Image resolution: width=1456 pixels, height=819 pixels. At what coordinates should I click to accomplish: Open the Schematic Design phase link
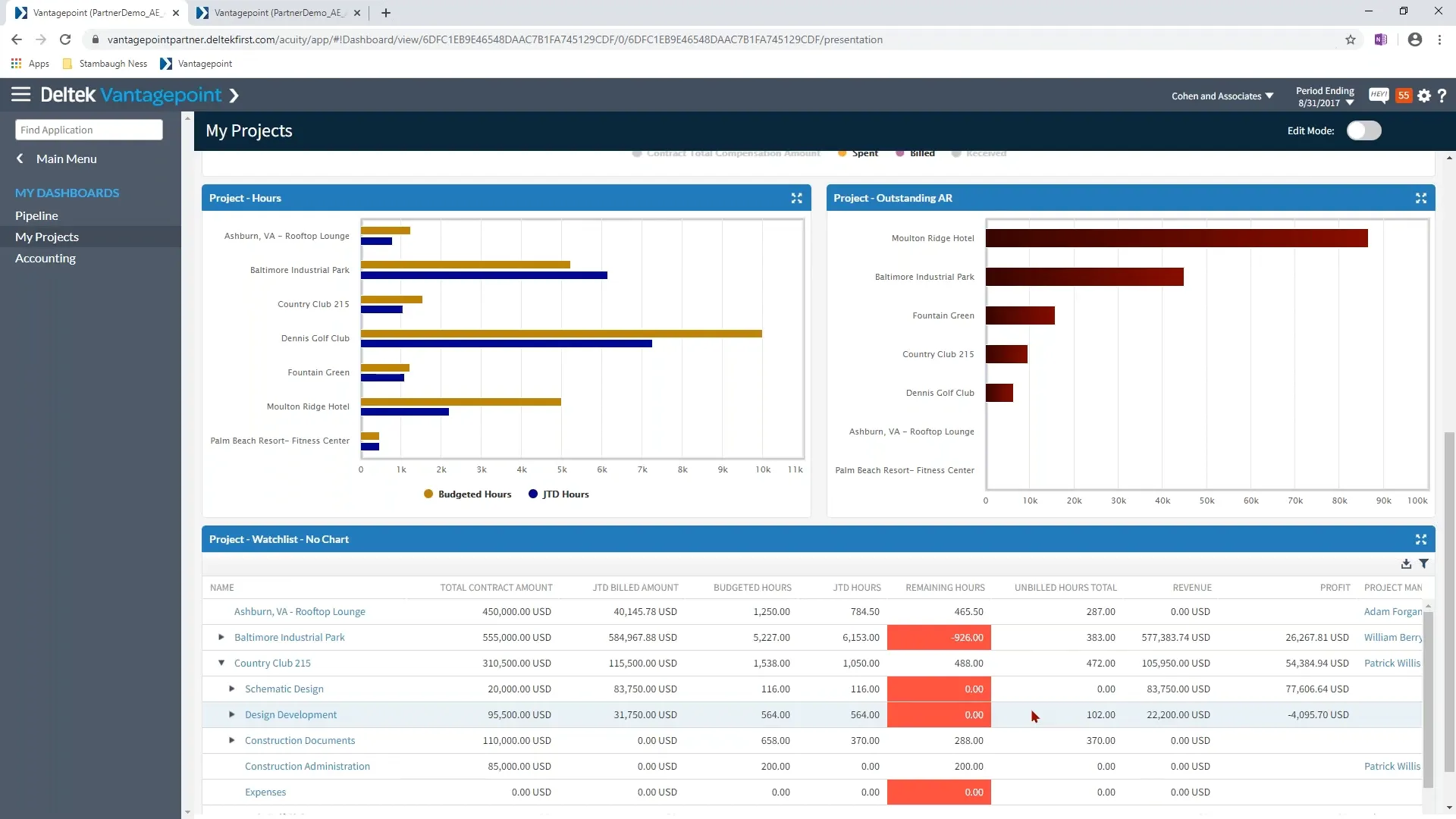(x=284, y=689)
